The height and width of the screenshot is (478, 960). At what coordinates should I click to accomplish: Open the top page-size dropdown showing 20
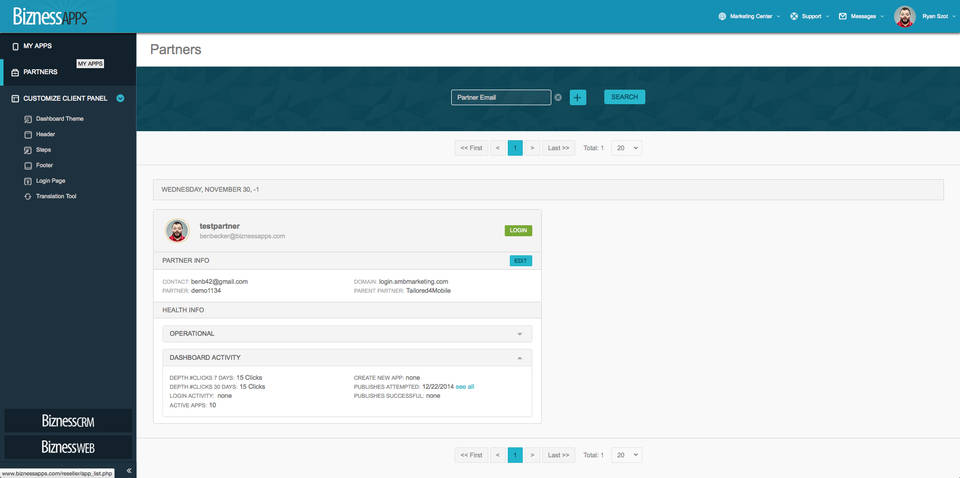(x=626, y=147)
